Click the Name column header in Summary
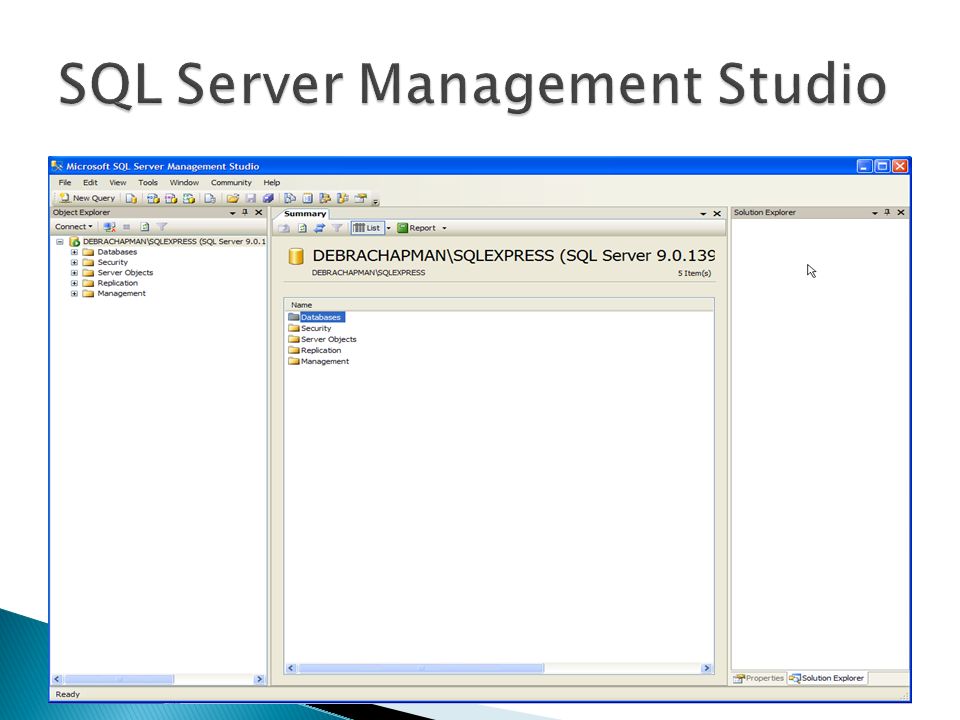The height and width of the screenshot is (720, 960). 499,305
